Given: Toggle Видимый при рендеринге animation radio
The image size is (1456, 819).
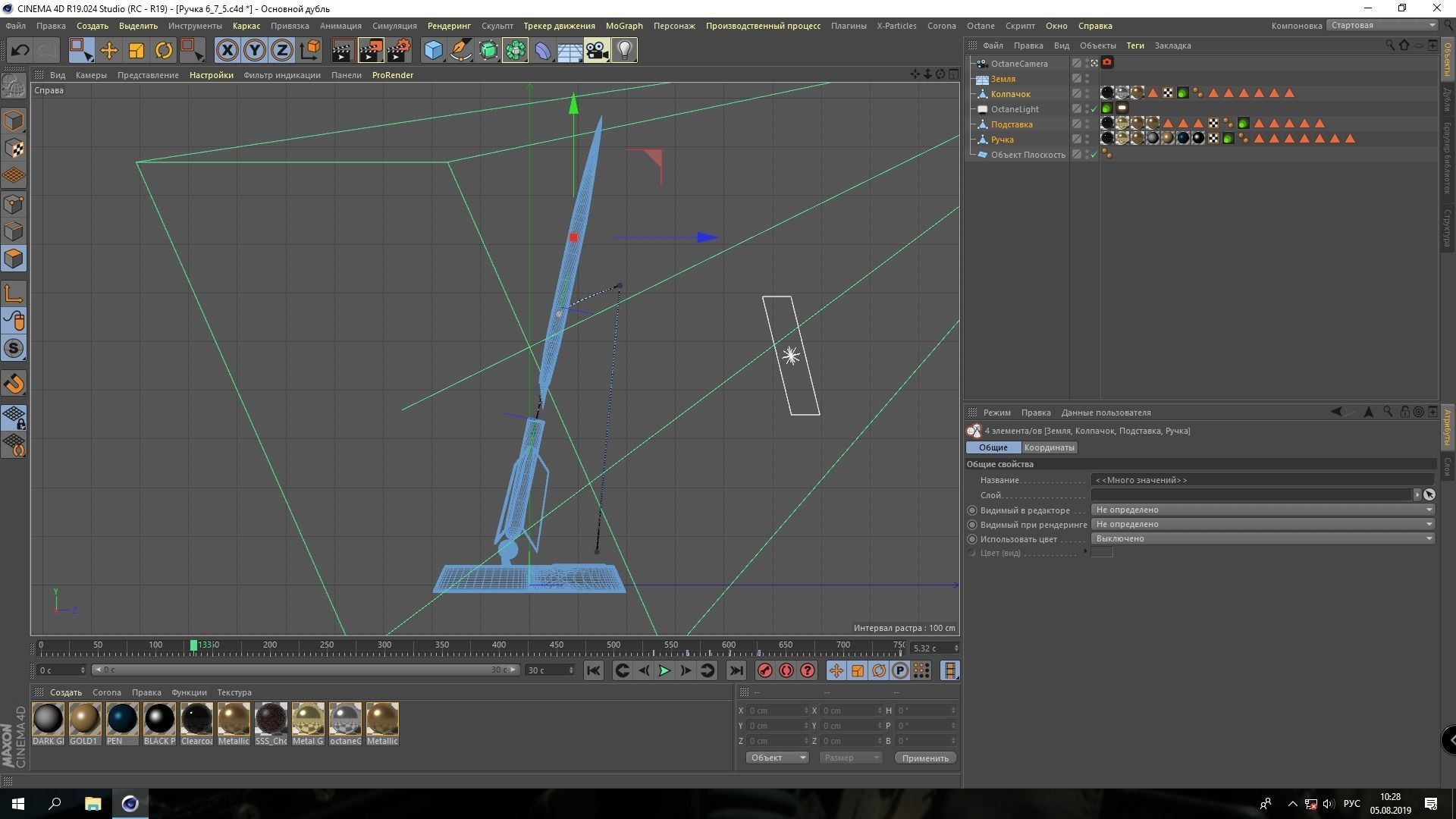Looking at the screenshot, I should pyautogui.click(x=972, y=525).
